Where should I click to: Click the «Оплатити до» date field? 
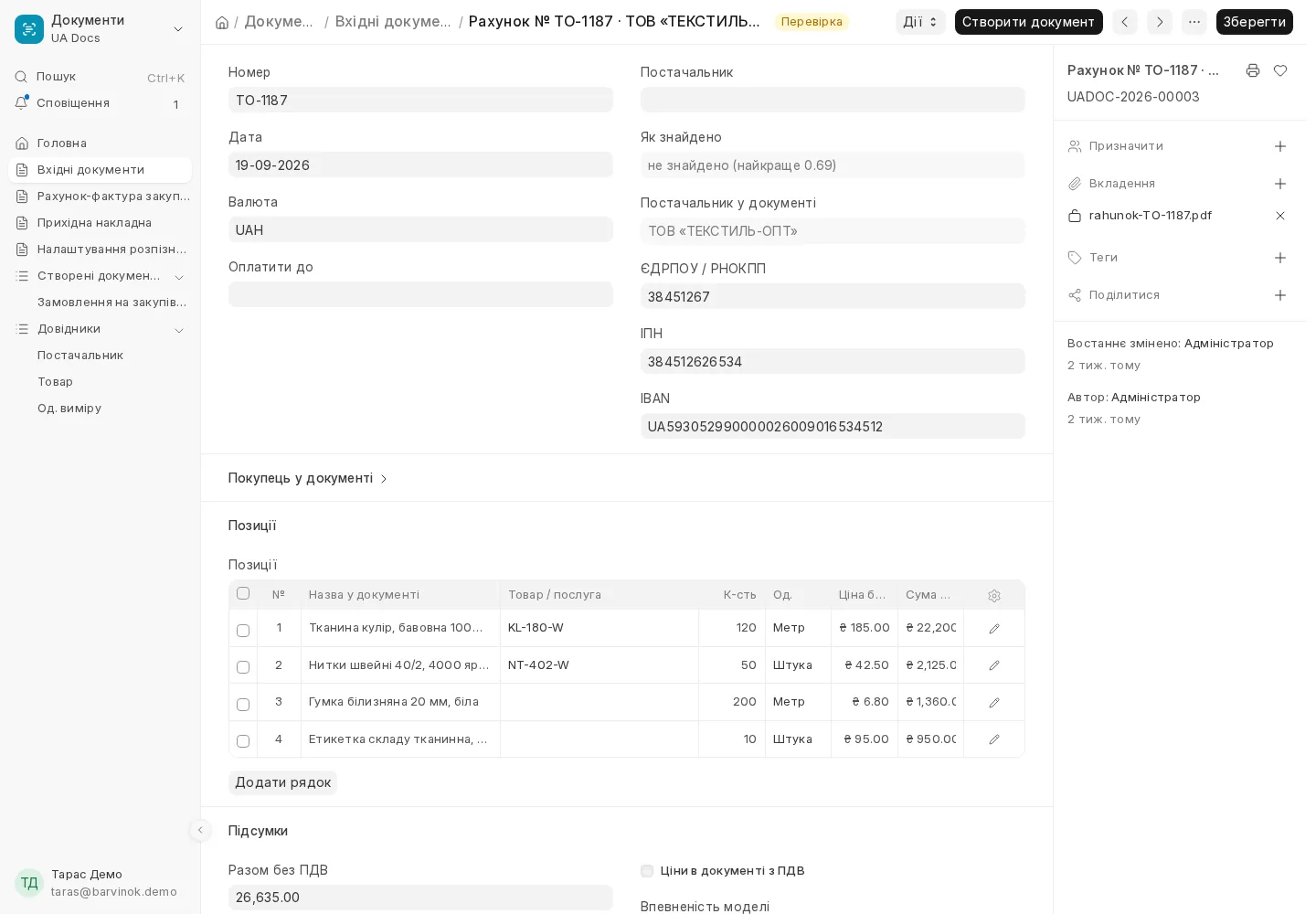420,294
